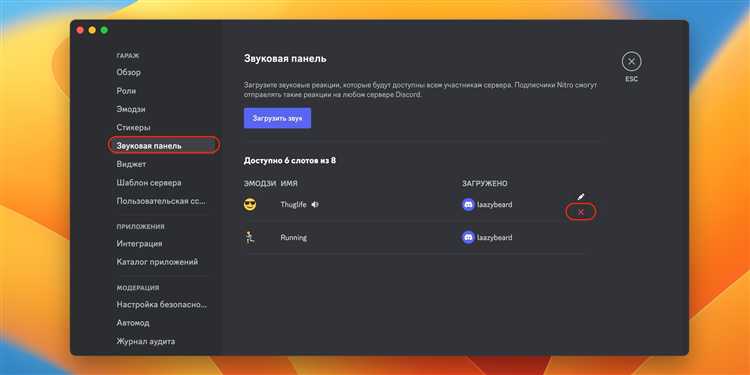Open the Роли settings section
750x375 pixels.
[x=126, y=91]
